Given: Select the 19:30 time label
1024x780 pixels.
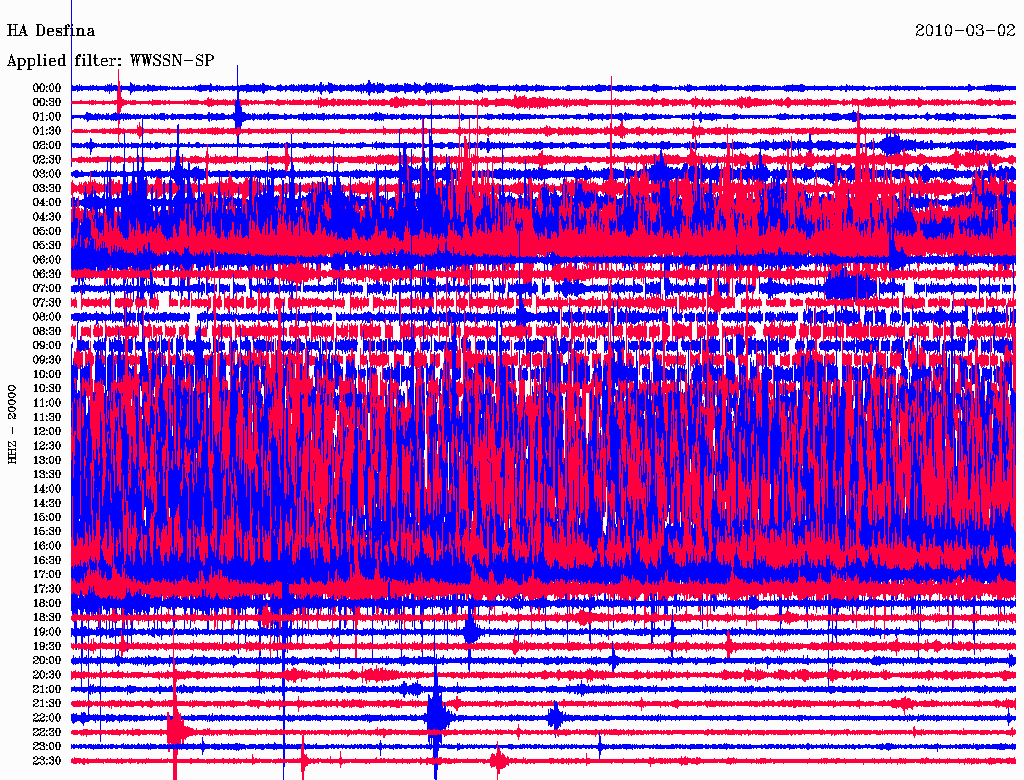Looking at the screenshot, I should point(47,646).
